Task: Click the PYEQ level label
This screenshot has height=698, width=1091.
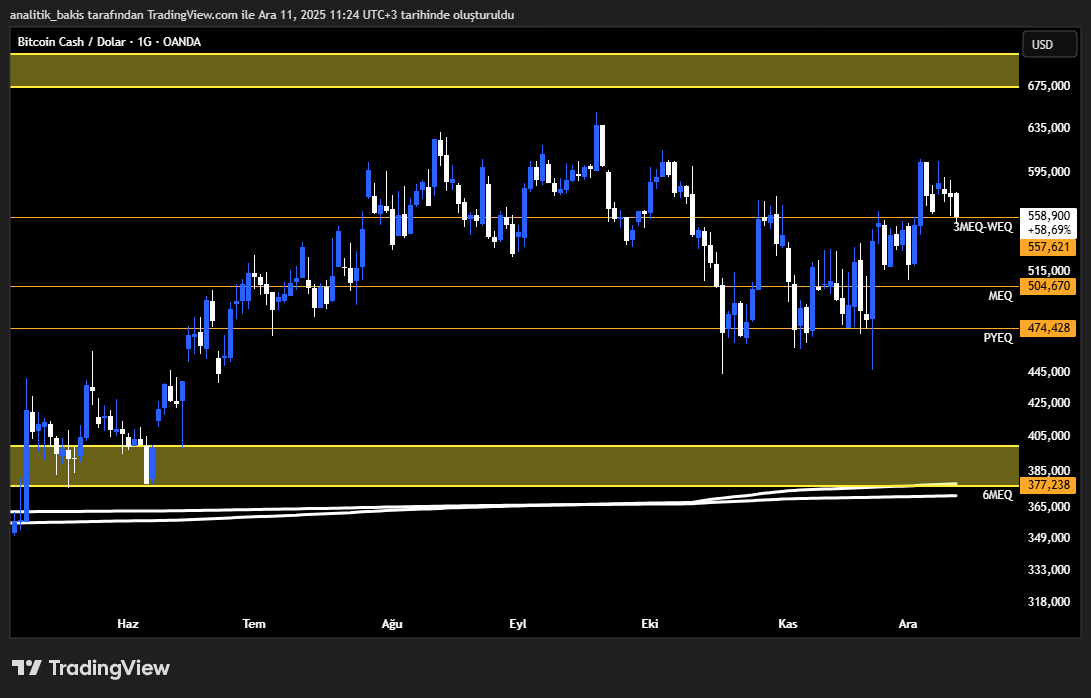Action: coord(998,338)
